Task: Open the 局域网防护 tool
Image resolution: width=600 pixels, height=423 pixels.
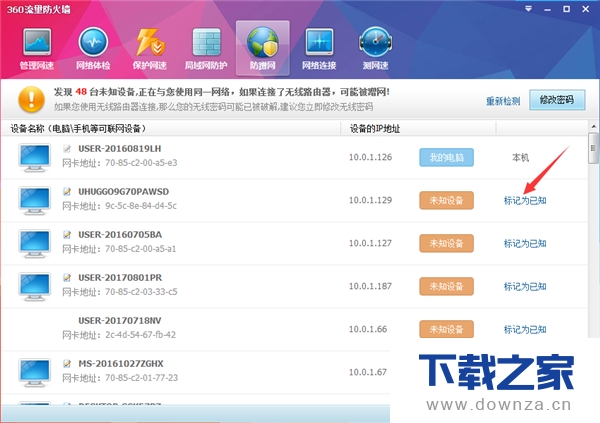Action: click(x=206, y=49)
